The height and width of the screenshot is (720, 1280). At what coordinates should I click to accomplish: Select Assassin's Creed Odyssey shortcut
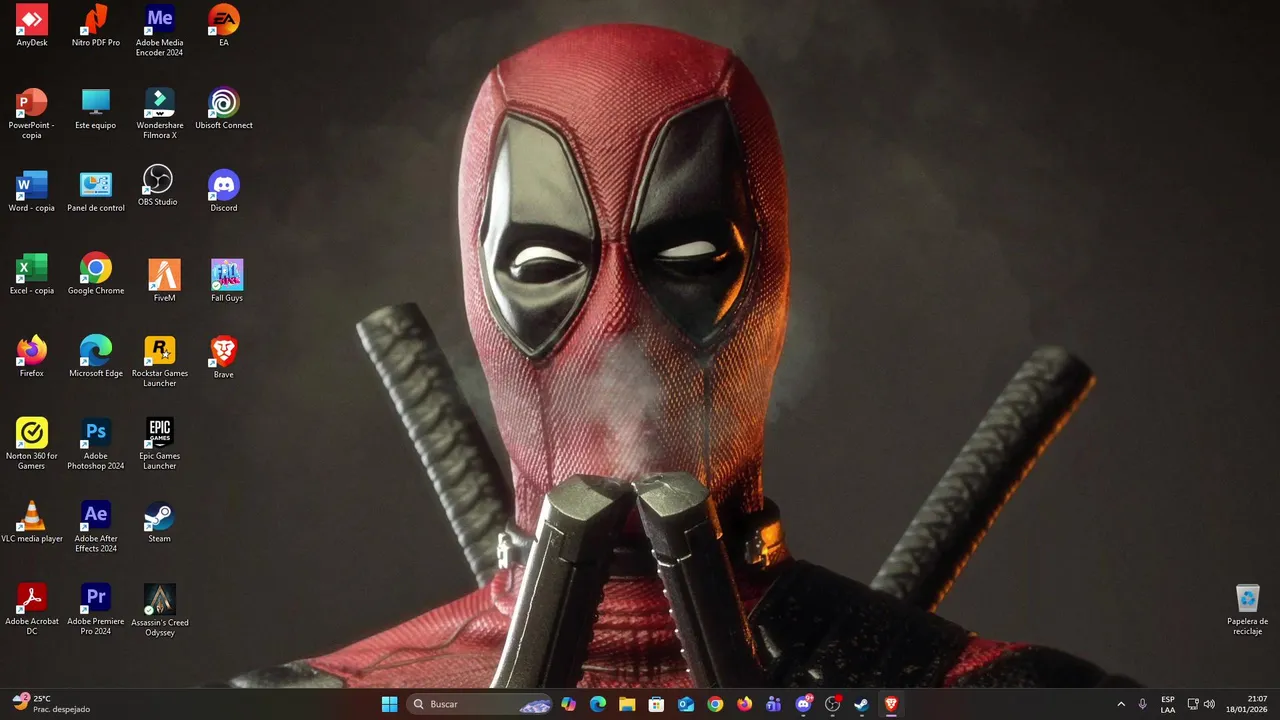point(160,610)
